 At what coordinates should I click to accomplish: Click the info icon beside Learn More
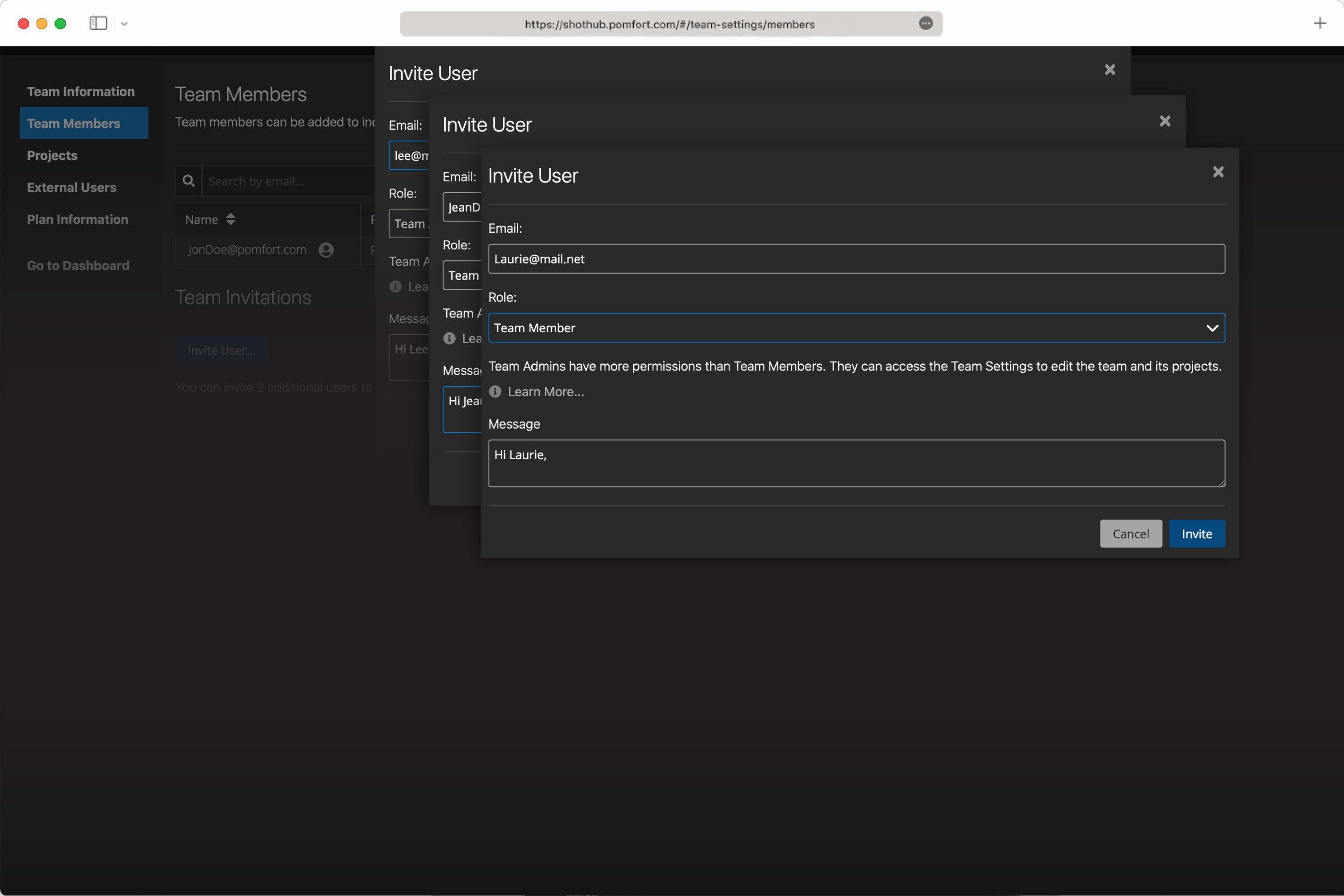(x=495, y=391)
